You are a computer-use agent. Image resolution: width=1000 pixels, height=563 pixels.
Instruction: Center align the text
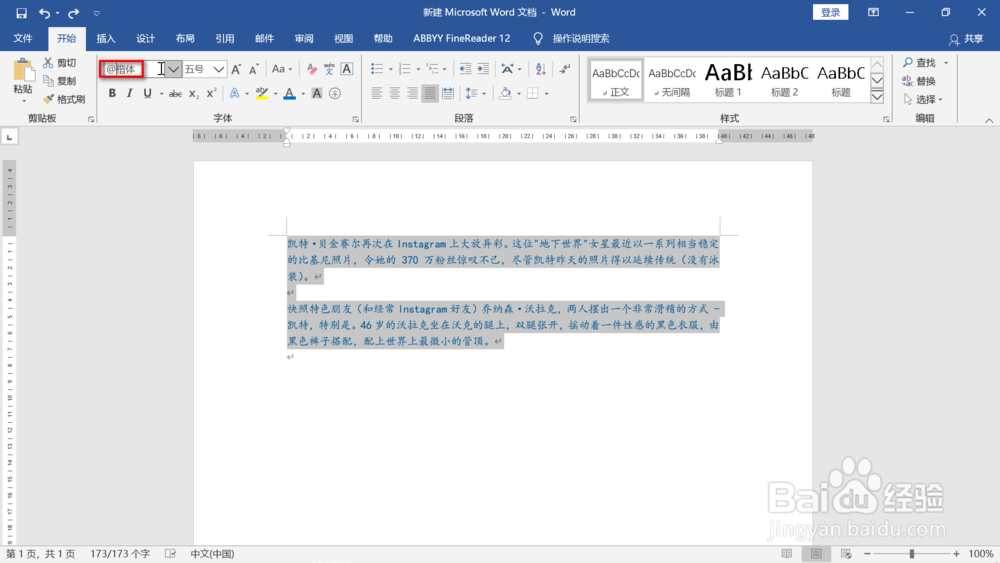tap(395, 94)
